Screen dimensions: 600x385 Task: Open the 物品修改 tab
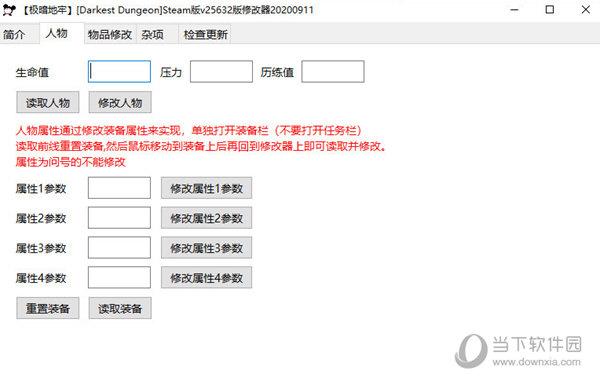pos(110,34)
